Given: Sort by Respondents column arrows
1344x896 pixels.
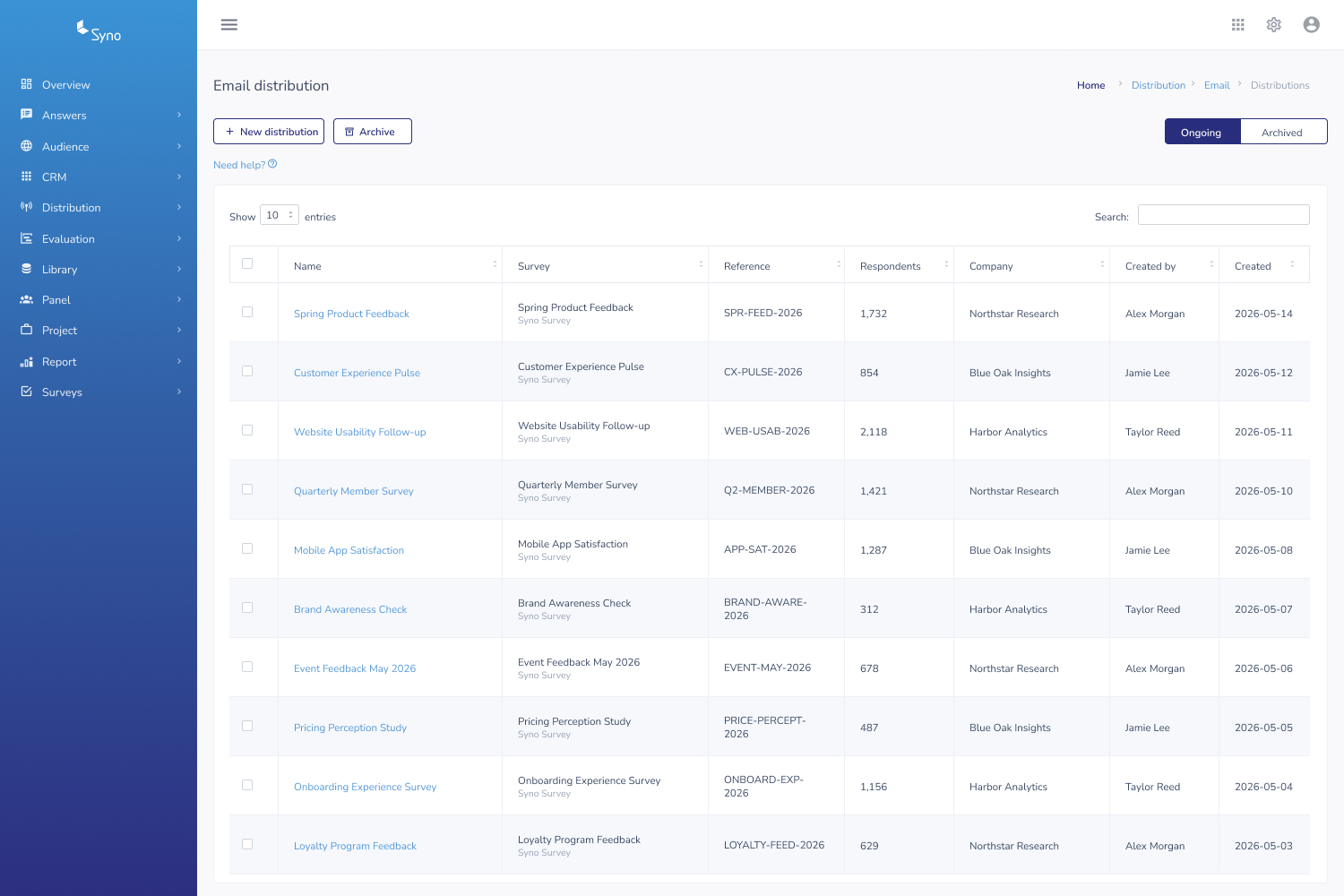Looking at the screenshot, I should pos(946,264).
